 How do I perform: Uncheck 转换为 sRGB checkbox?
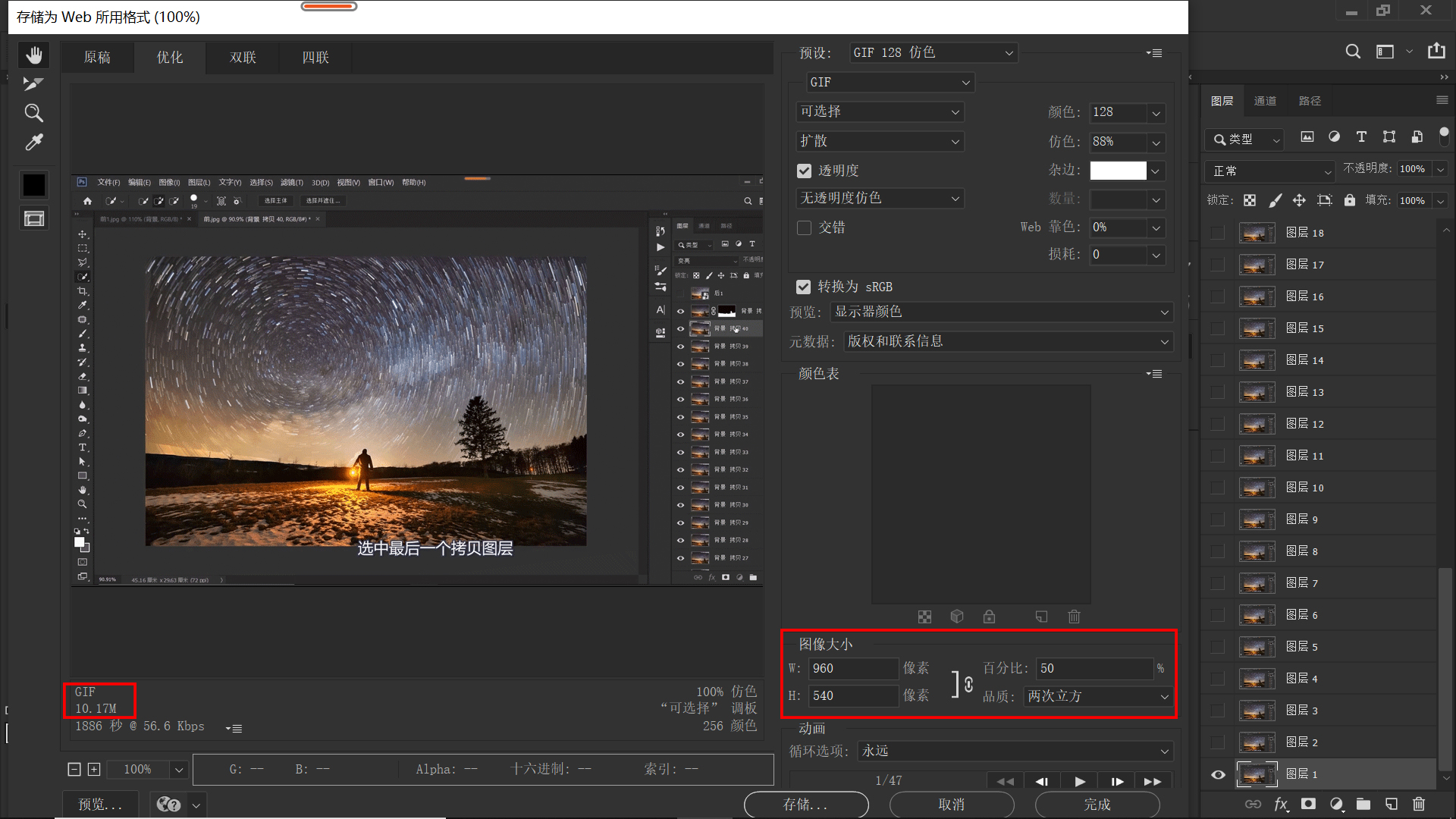(804, 287)
